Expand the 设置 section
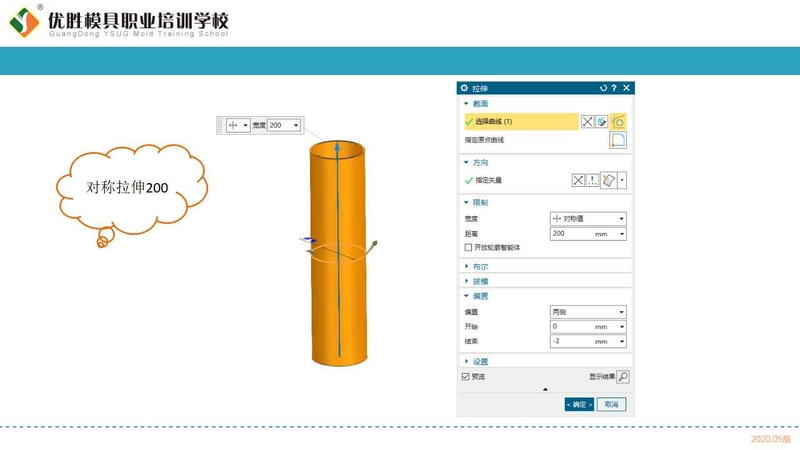This screenshot has width=800, height=450. (x=466, y=361)
